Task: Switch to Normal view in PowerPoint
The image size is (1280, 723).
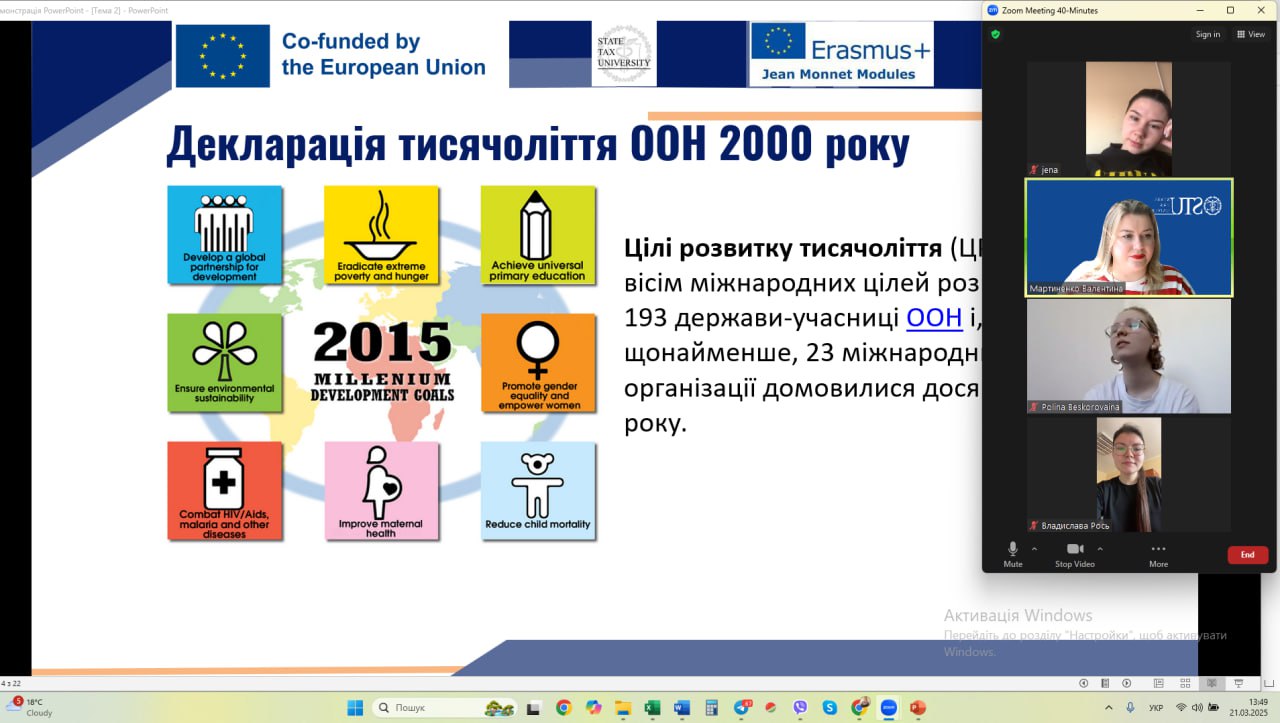Action: click(x=1158, y=683)
